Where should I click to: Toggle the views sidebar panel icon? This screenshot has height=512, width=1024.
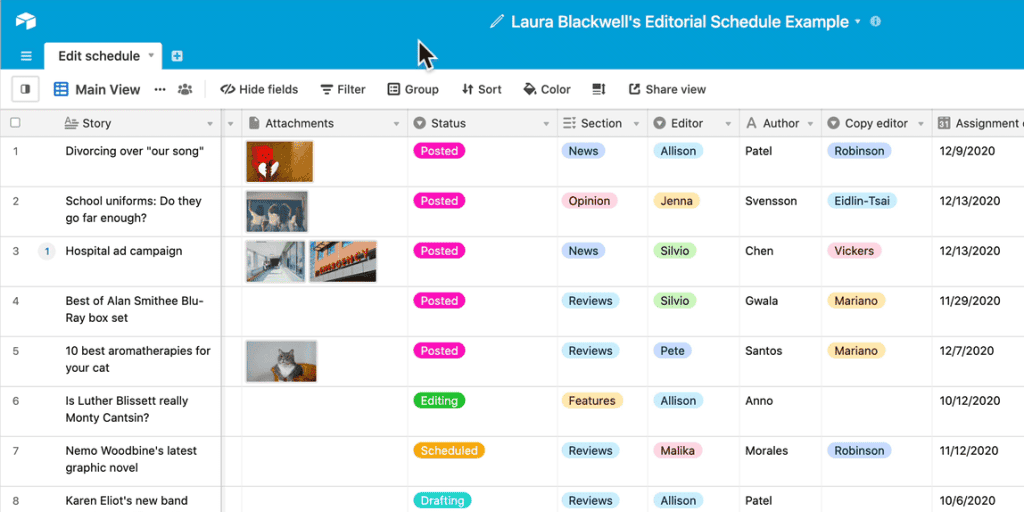25,89
